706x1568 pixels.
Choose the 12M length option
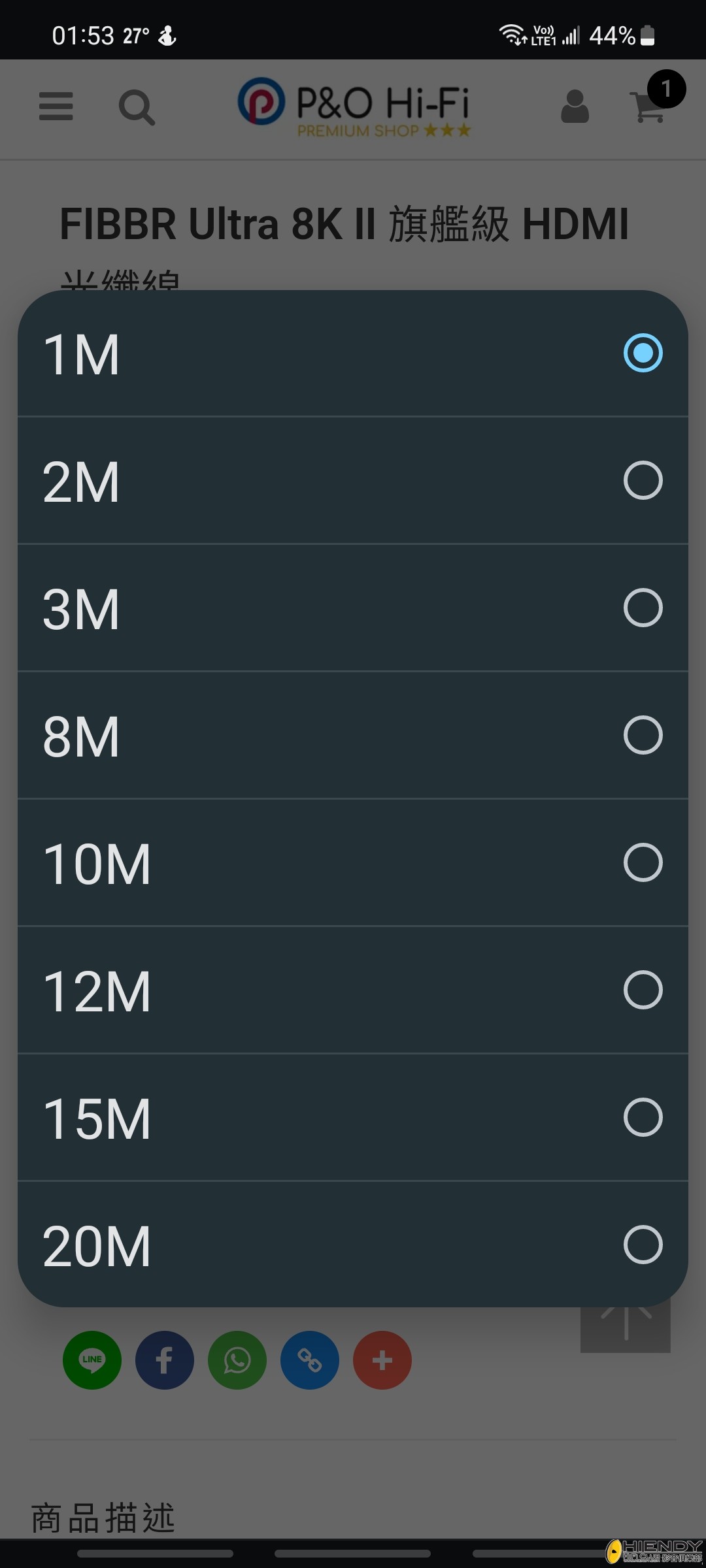(353, 990)
